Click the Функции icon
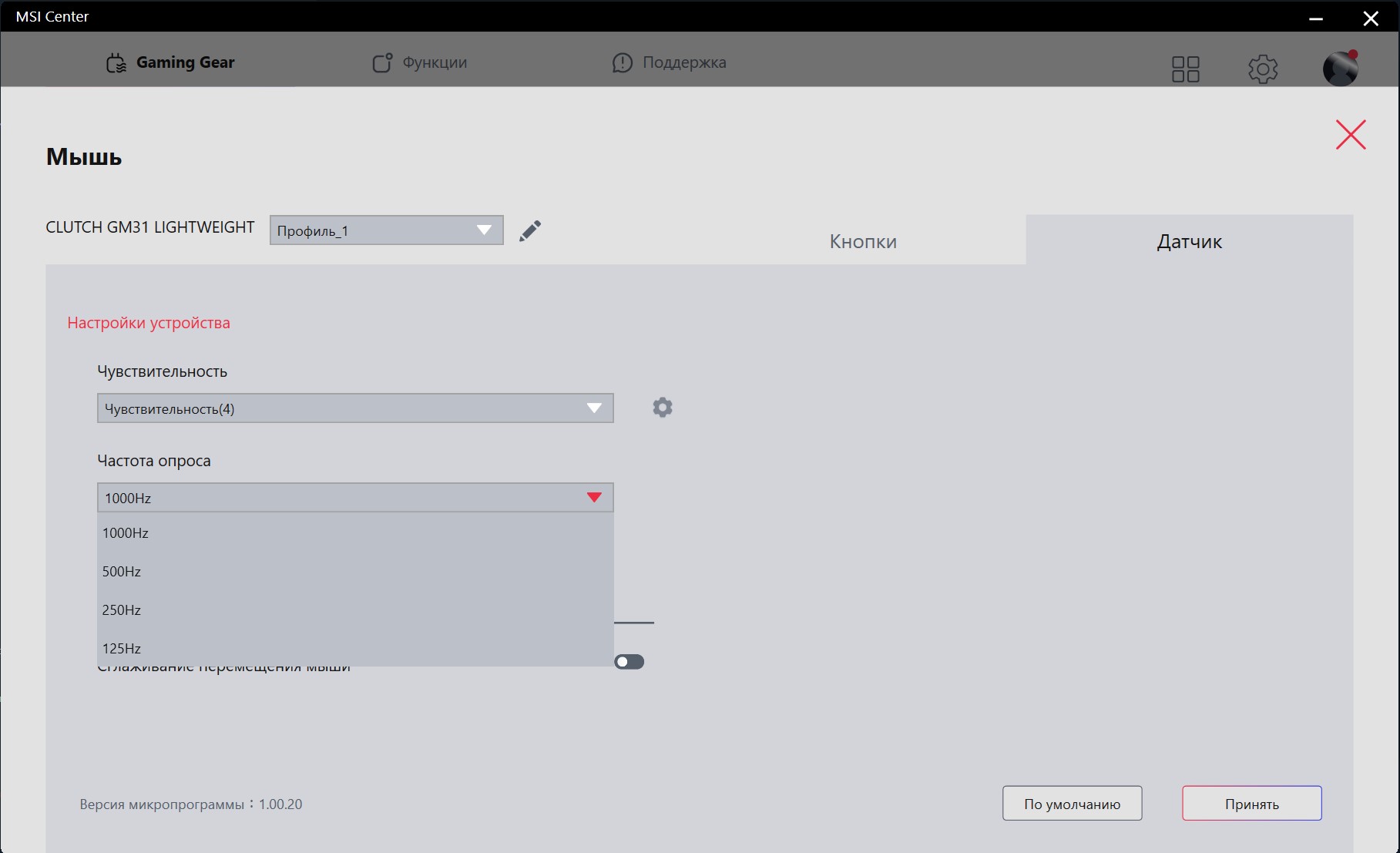 click(382, 63)
